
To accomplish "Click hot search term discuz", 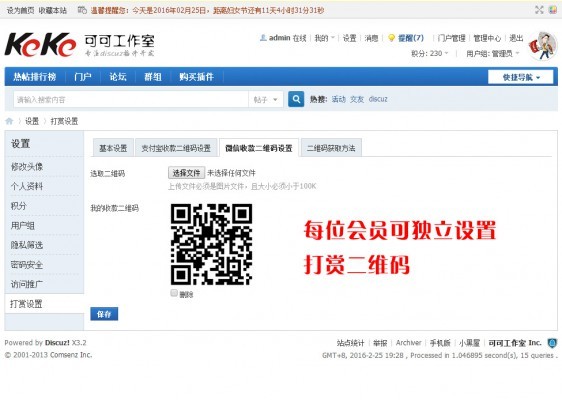I will pyautogui.click(x=378, y=99).
